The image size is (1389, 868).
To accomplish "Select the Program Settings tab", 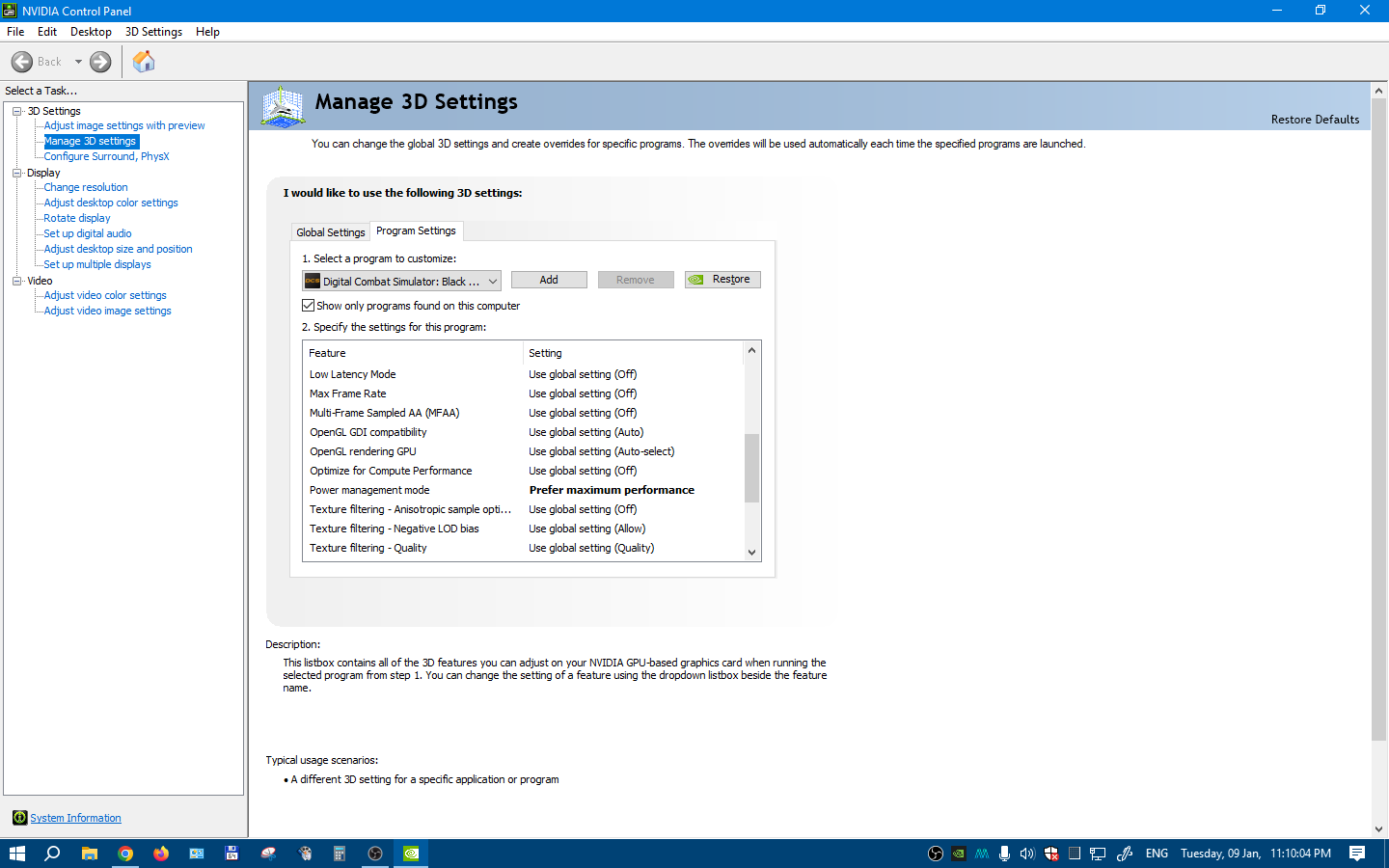I will (x=416, y=231).
